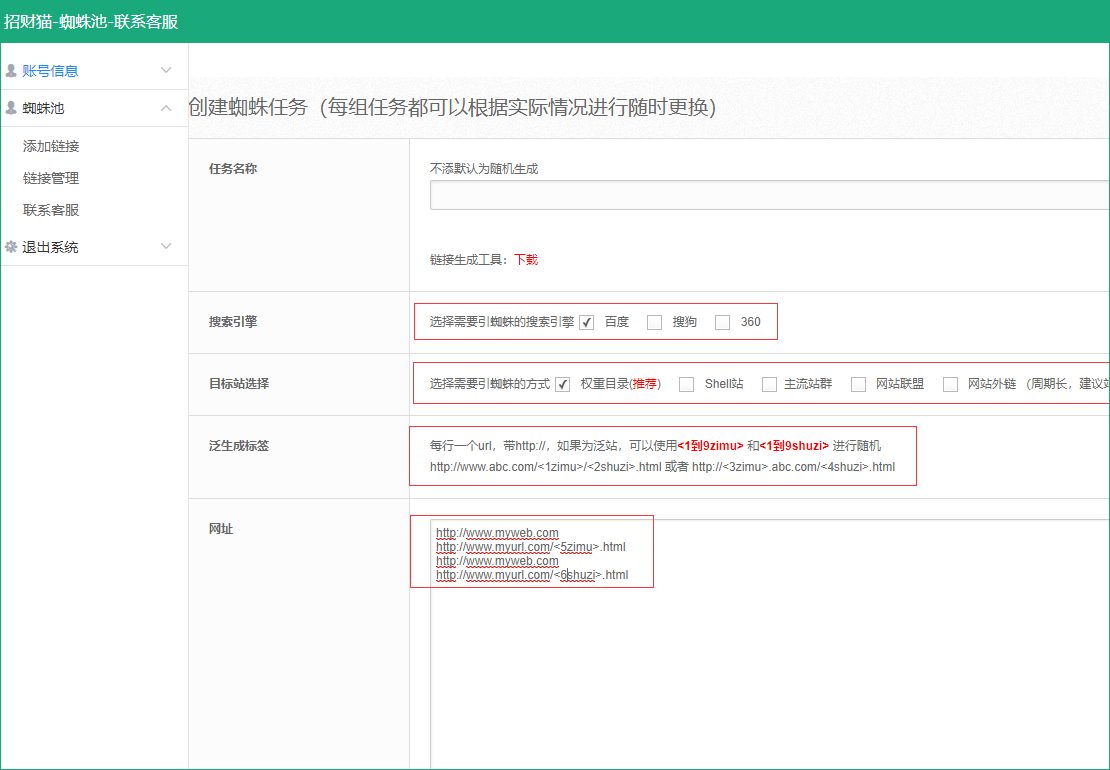Click the 5zimu URL line in the textarea
Screen dimensions: 1110x770
point(531,547)
